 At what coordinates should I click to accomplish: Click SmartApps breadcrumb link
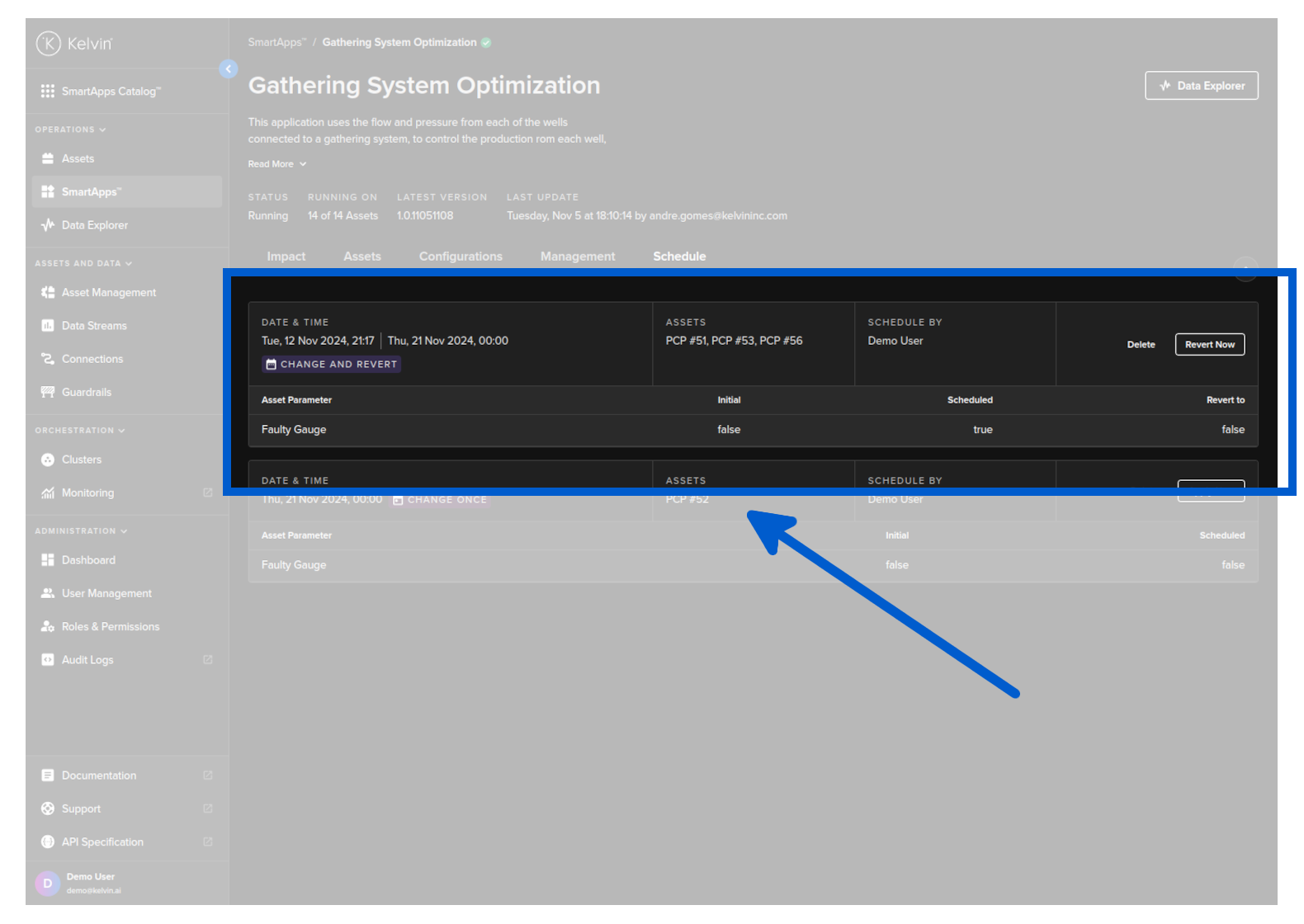tap(276, 43)
